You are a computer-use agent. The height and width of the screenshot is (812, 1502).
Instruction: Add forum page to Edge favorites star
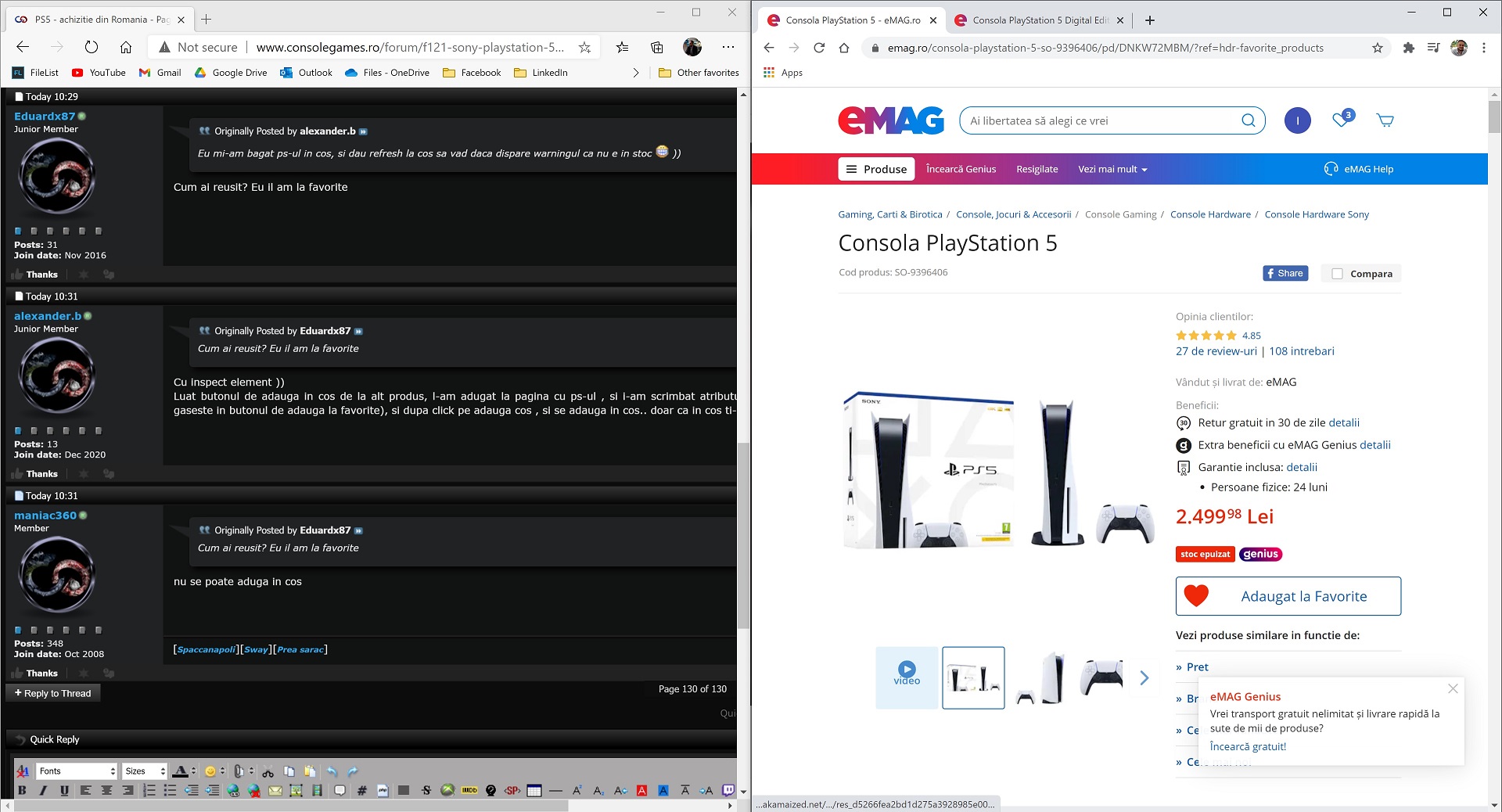click(584, 47)
